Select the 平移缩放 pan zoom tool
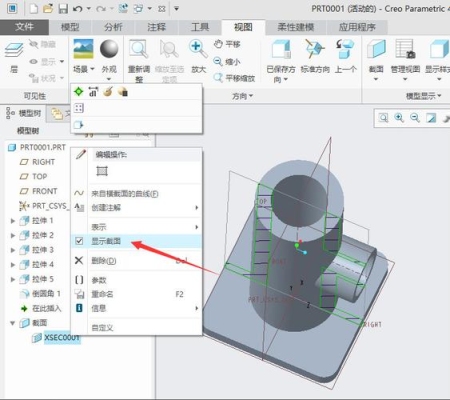This screenshot has width=450, height=400. click(234, 78)
